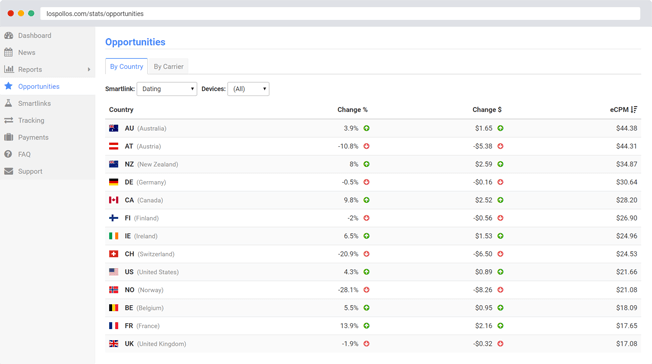Screen dimensions: 652x364
Task: Sort by the eCPM column header
Action: pyautogui.click(x=619, y=109)
